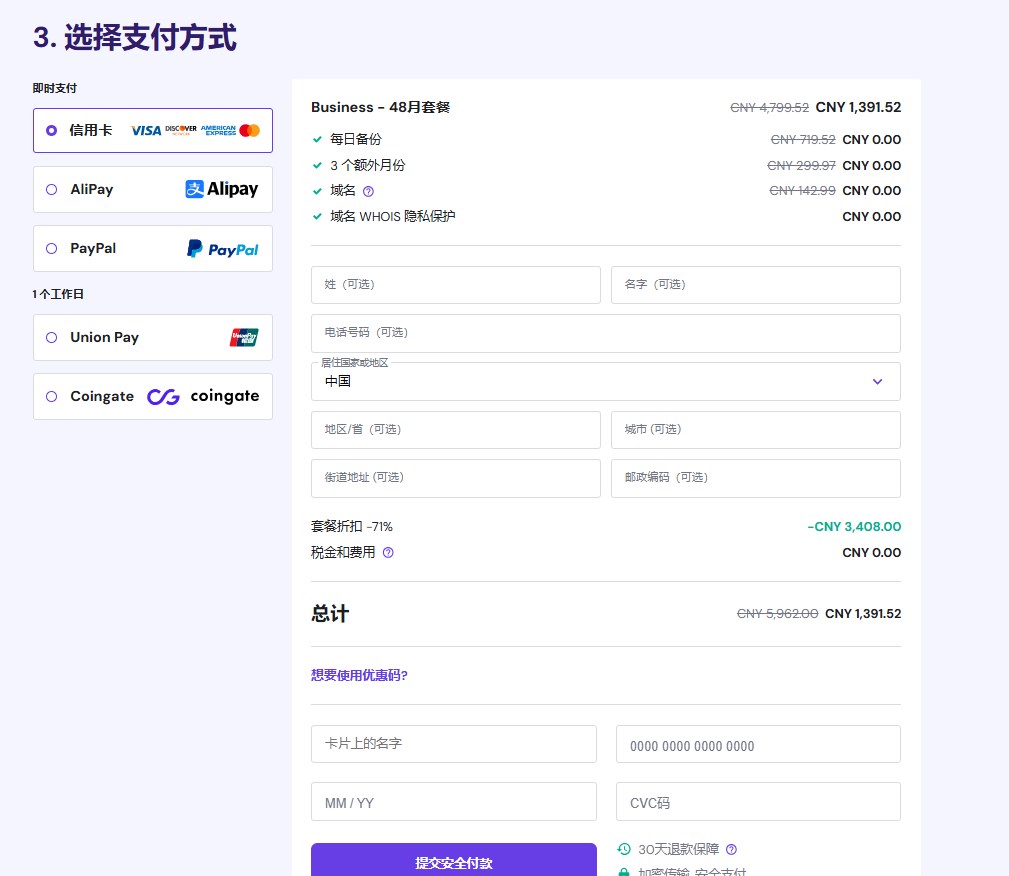
Task: Click the CVC码 input field
Action: [x=757, y=802]
